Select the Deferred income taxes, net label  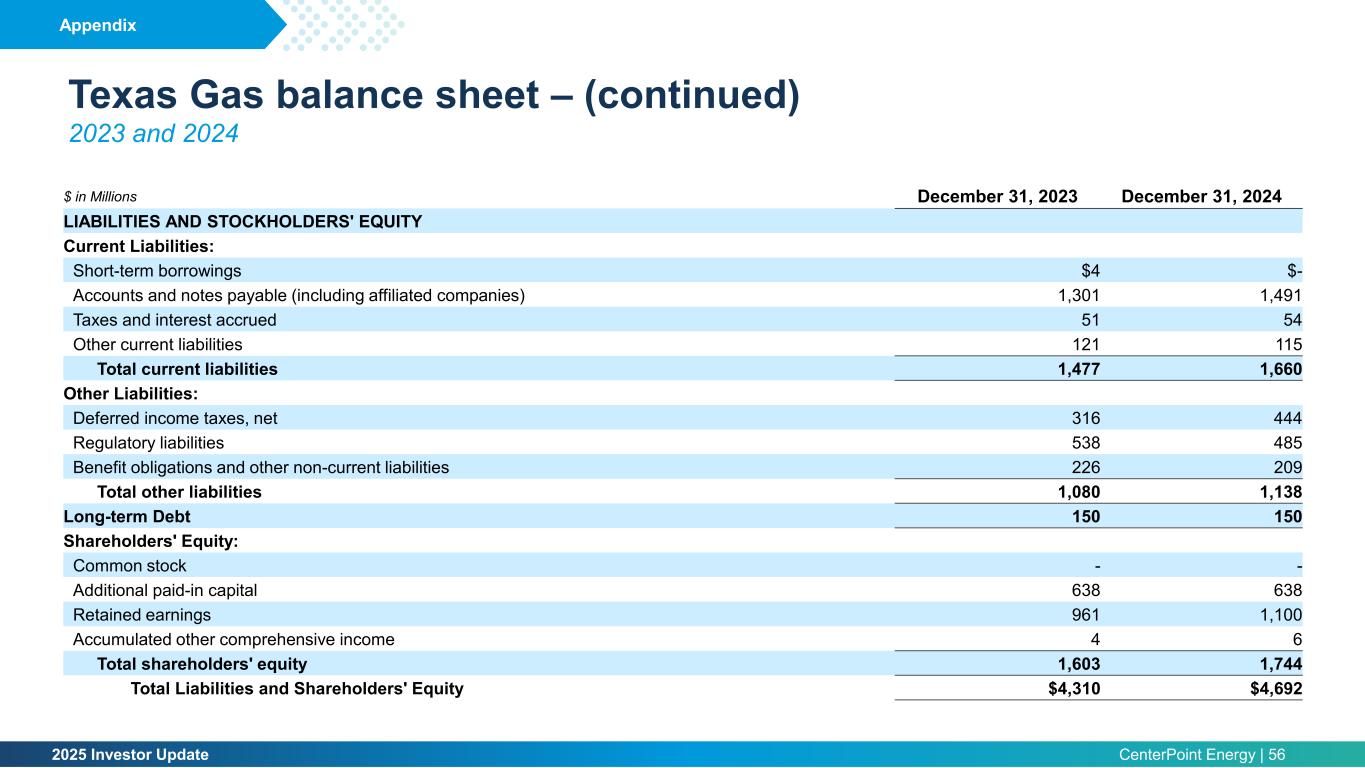(167, 418)
